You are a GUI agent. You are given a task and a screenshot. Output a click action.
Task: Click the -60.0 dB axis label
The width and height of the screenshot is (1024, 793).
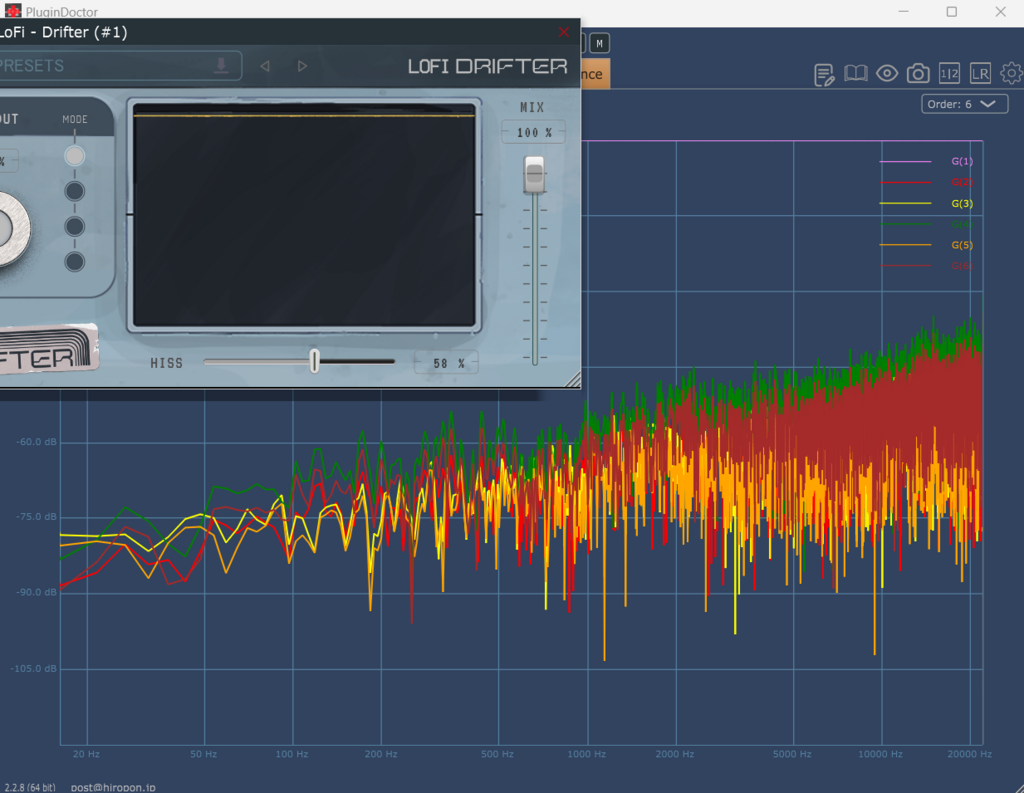tap(37, 442)
